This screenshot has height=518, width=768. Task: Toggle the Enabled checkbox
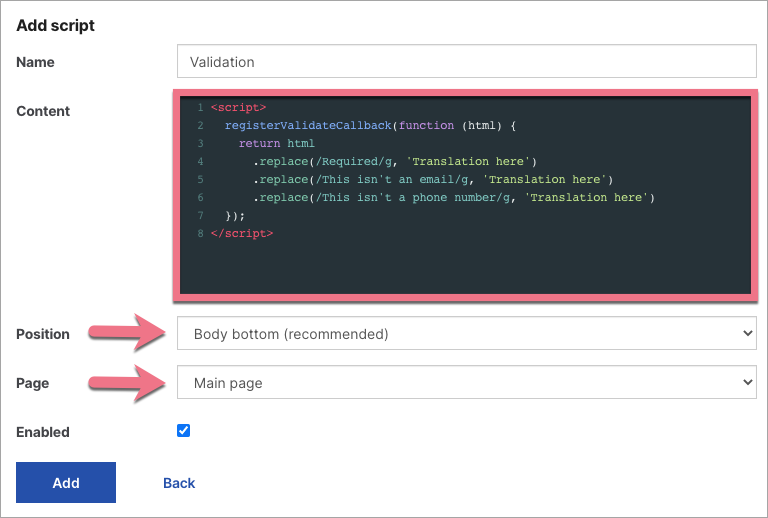[183, 431]
